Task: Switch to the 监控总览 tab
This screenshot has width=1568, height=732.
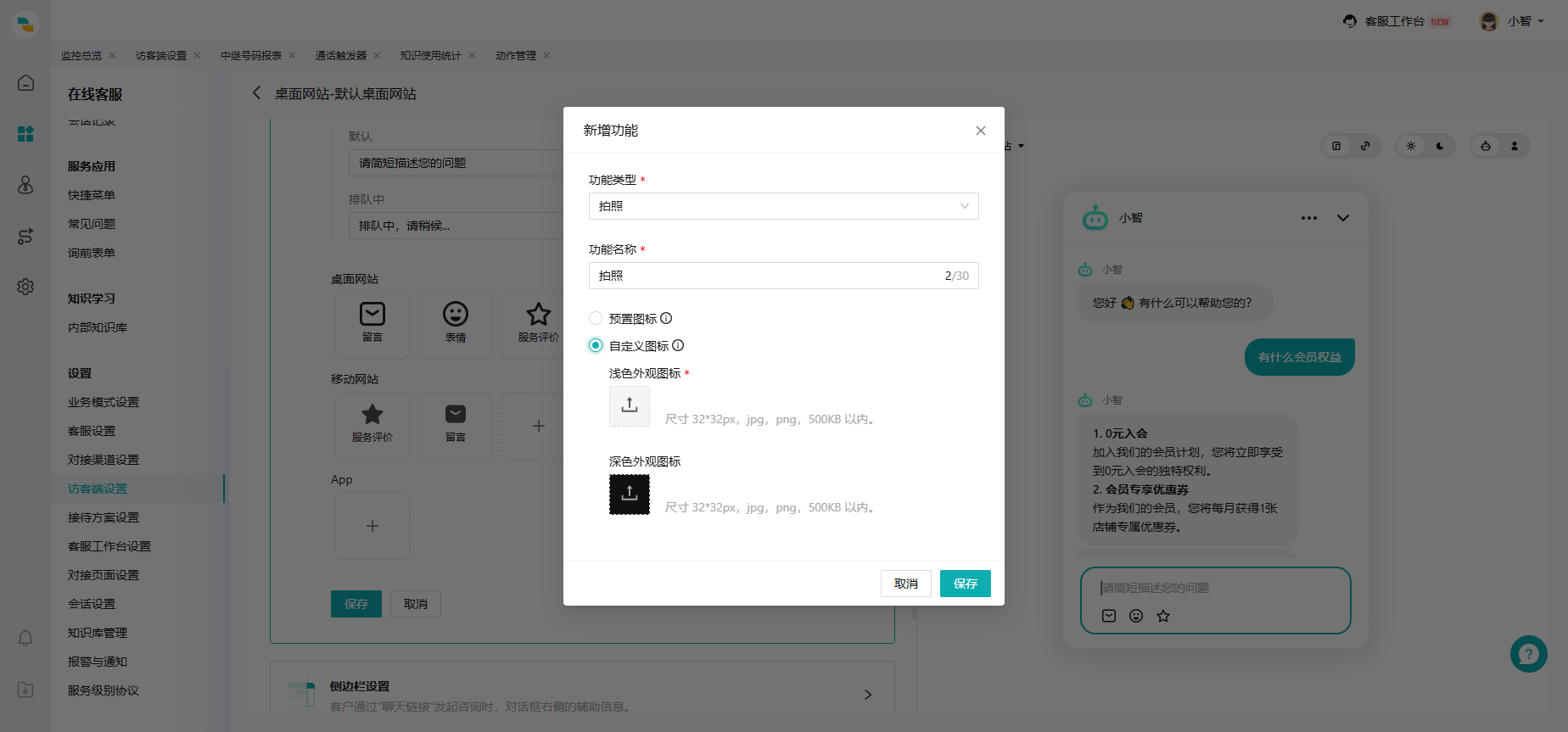Action: [81, 55]
